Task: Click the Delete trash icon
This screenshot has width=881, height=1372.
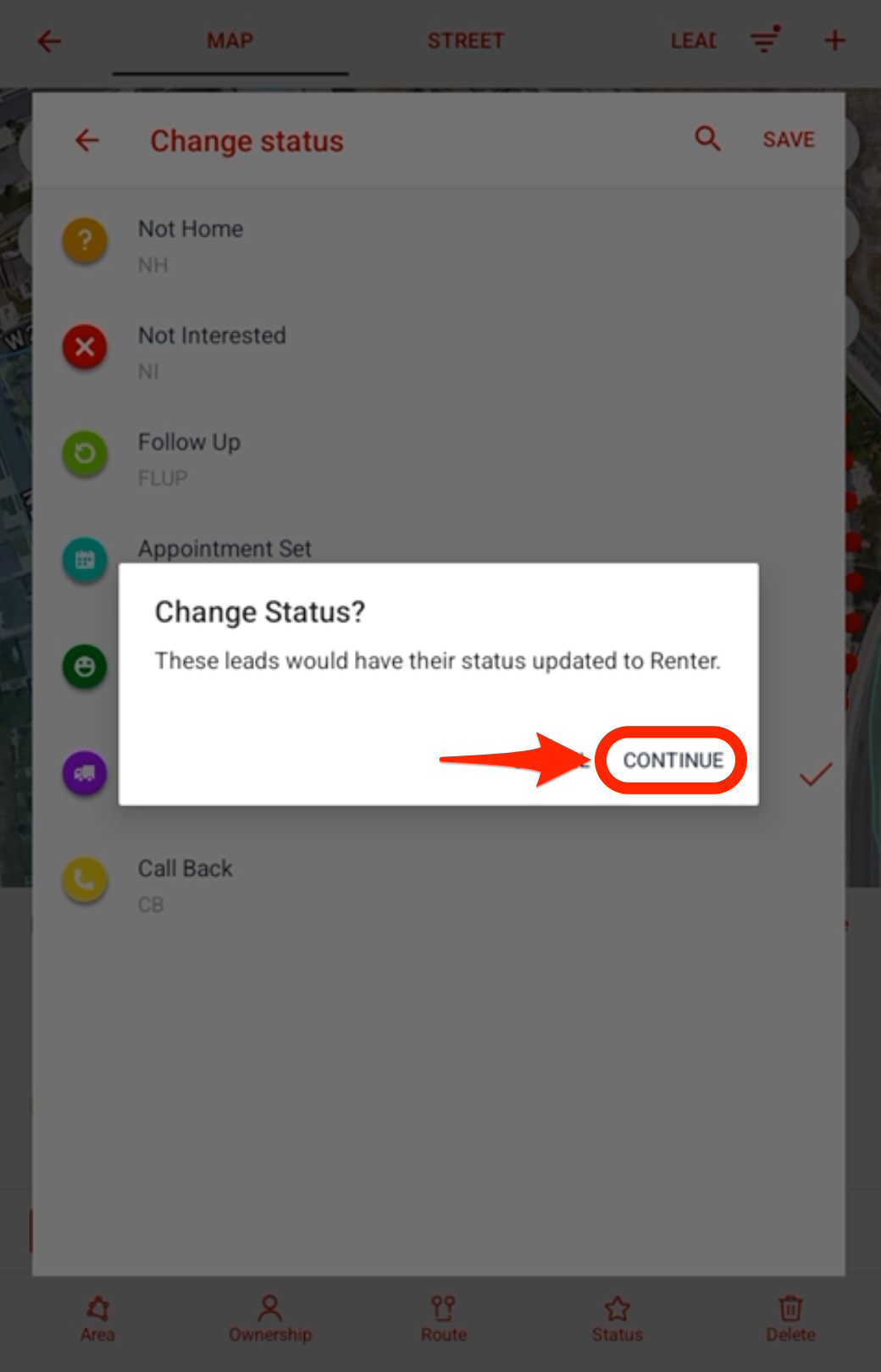Action: [x=790, y=1318]
